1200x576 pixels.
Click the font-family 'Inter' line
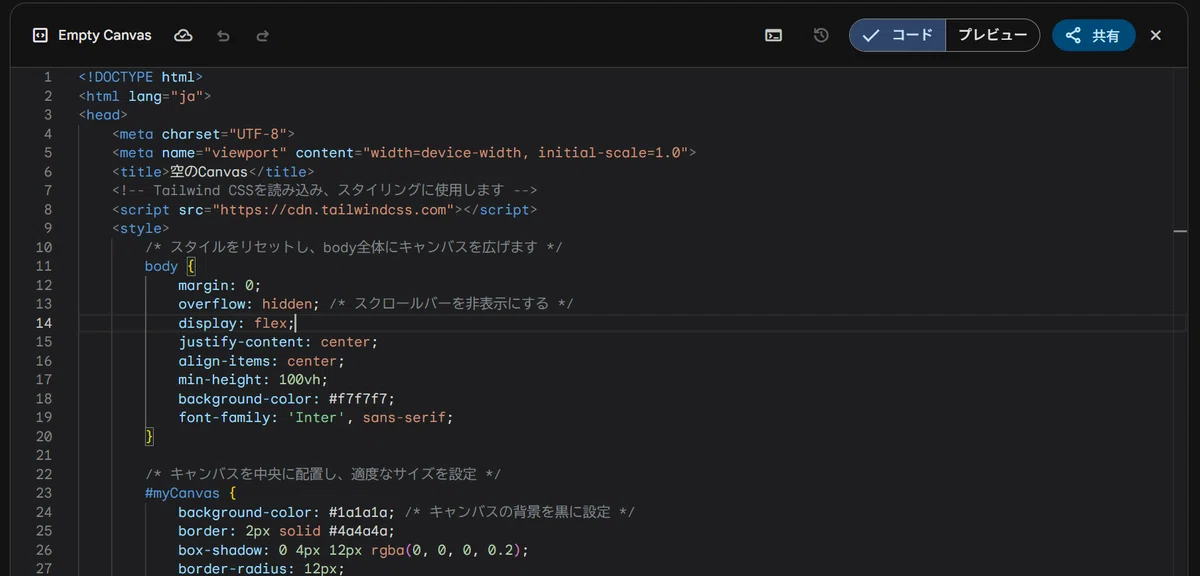pyautogui.click(x=315, y=418)
